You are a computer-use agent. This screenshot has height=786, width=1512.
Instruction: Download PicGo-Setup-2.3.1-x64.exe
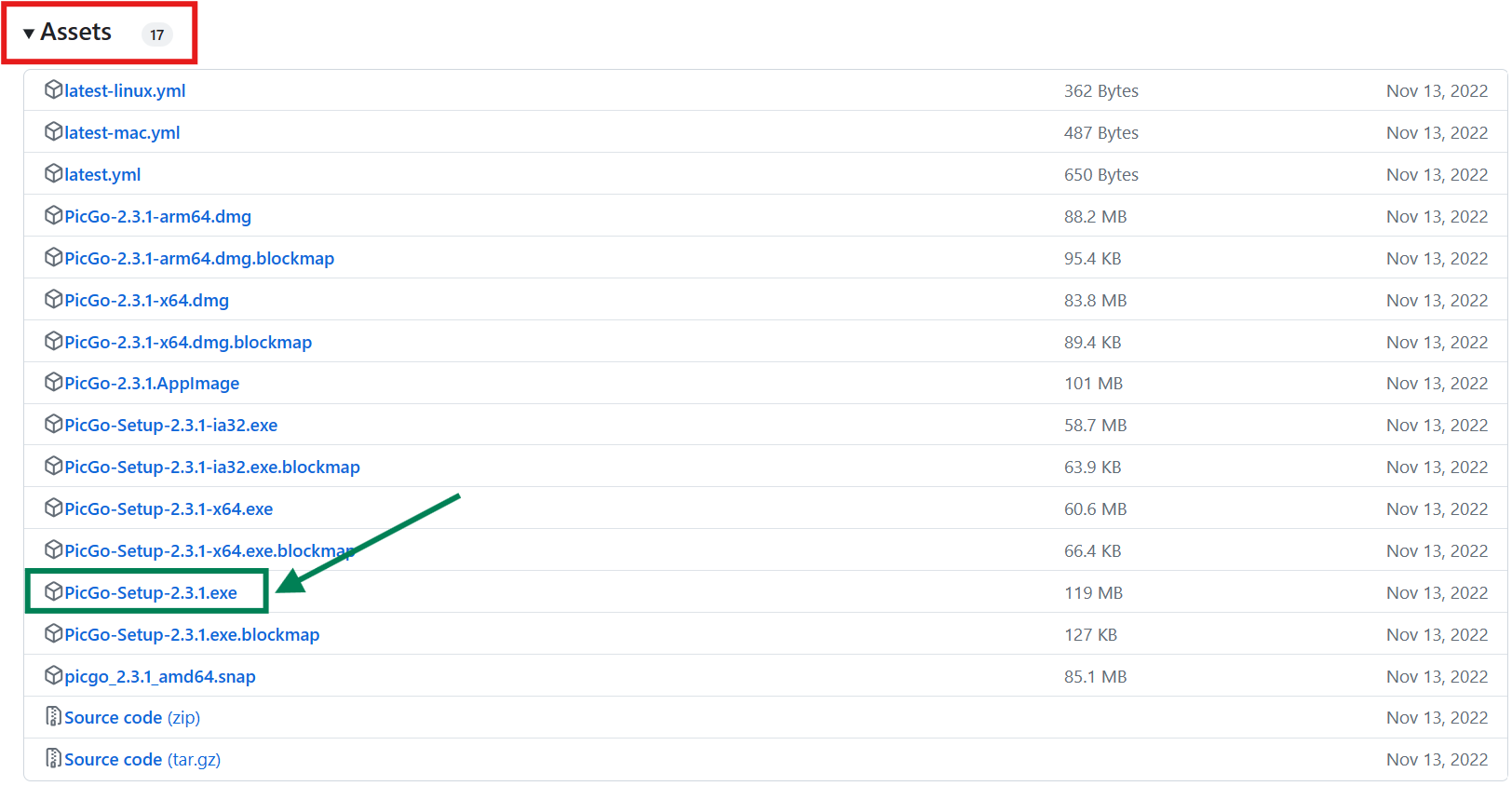point(169,508)
